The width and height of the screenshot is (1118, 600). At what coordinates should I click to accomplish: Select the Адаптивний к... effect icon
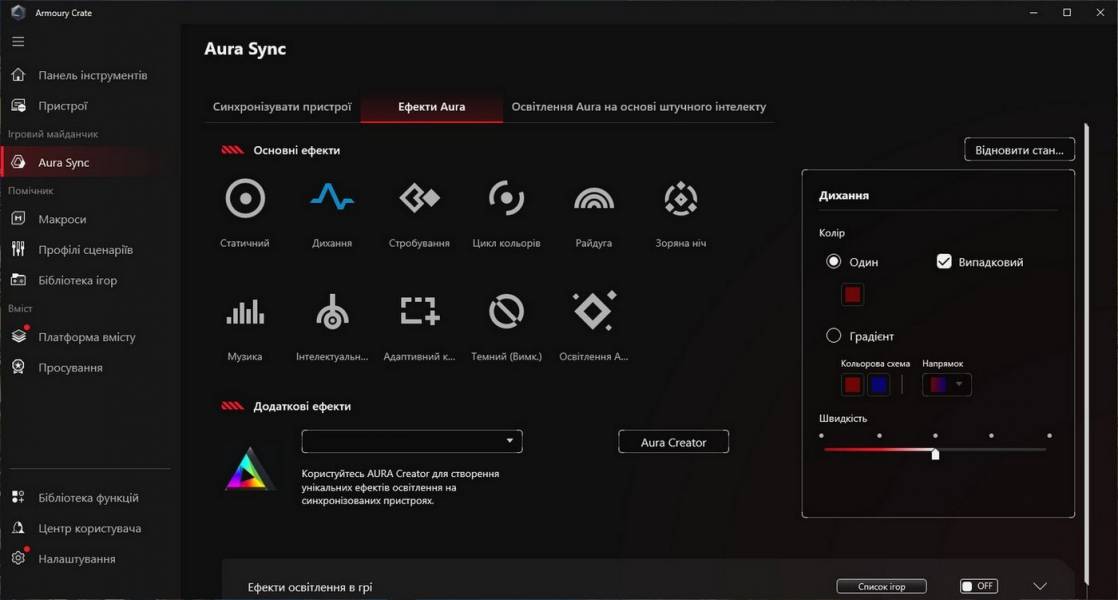(419, 311)
